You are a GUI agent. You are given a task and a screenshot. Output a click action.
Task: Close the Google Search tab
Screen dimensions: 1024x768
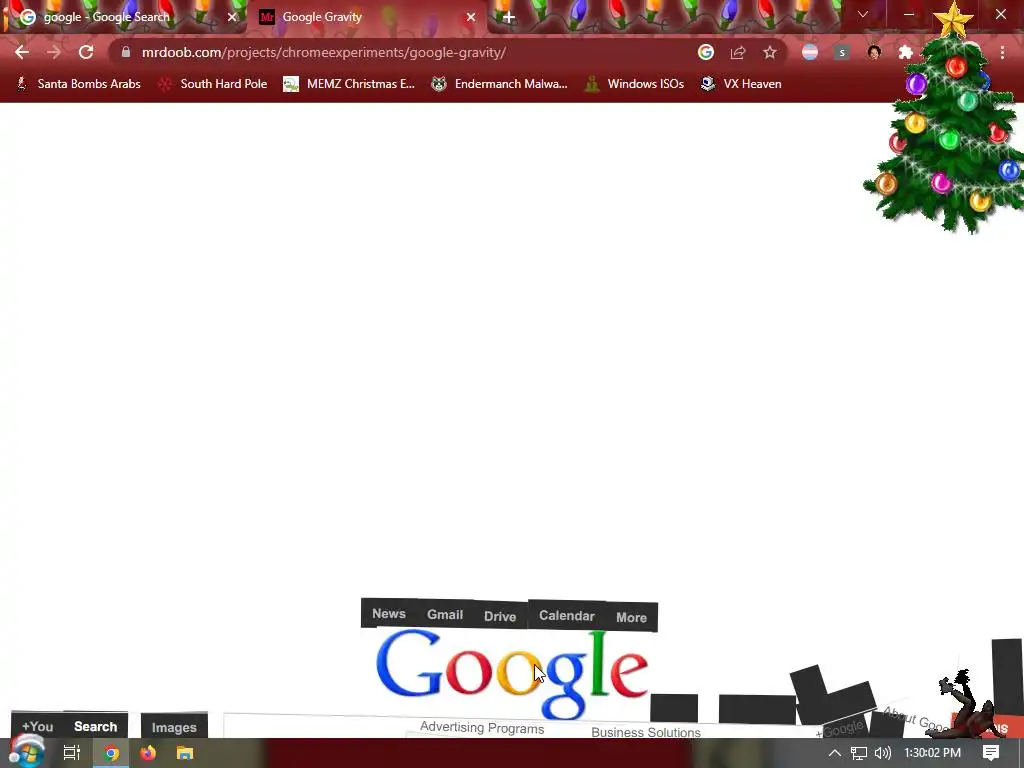[x=232, y=17]
